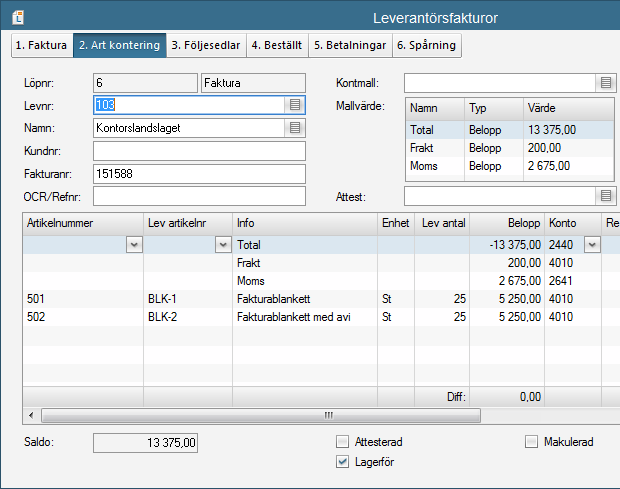The image size is (620, 489).
Task: Click the Löpnr field showing 6
Action: point(145,83)
